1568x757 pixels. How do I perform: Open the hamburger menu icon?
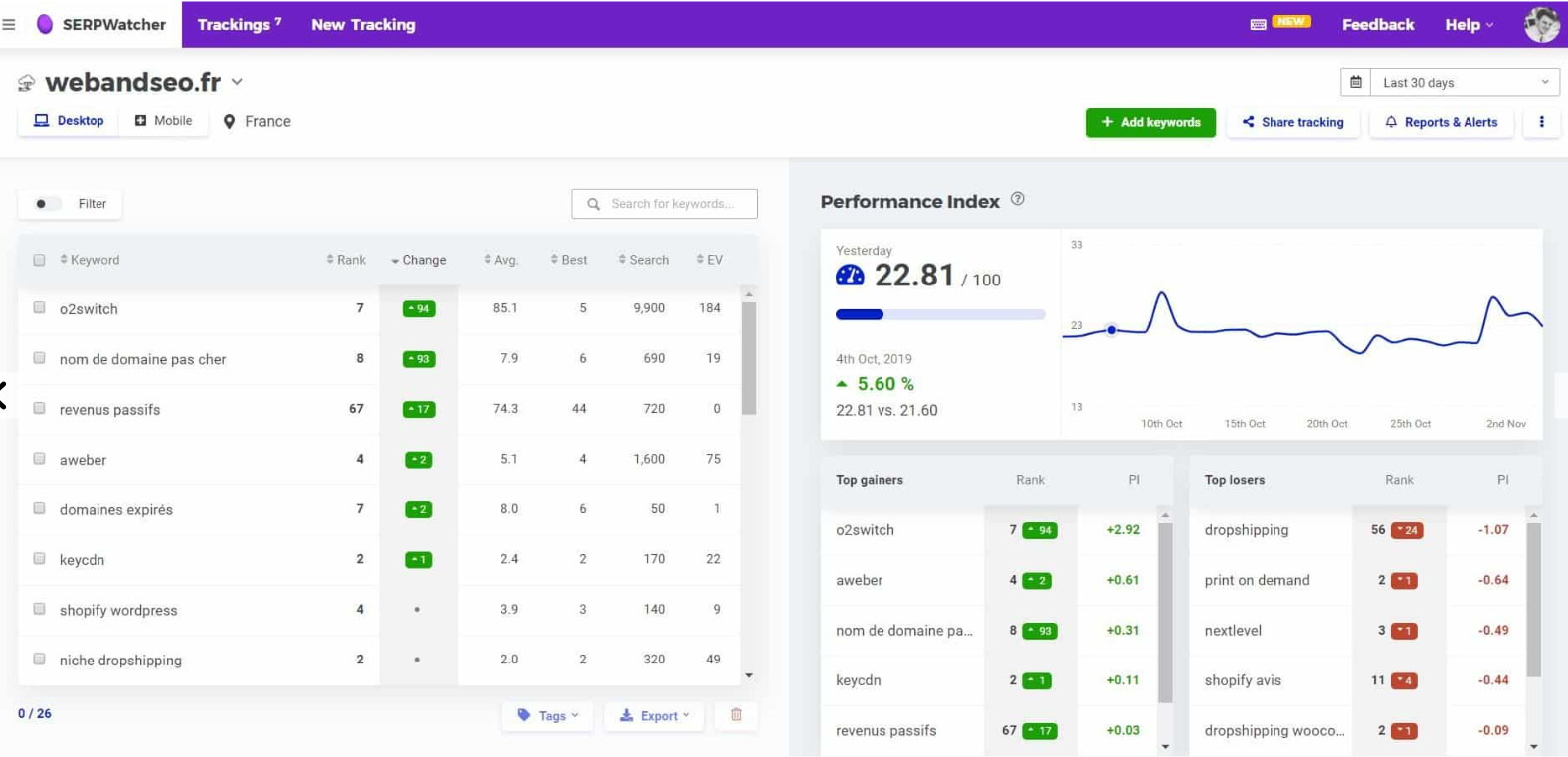[9, 24]
